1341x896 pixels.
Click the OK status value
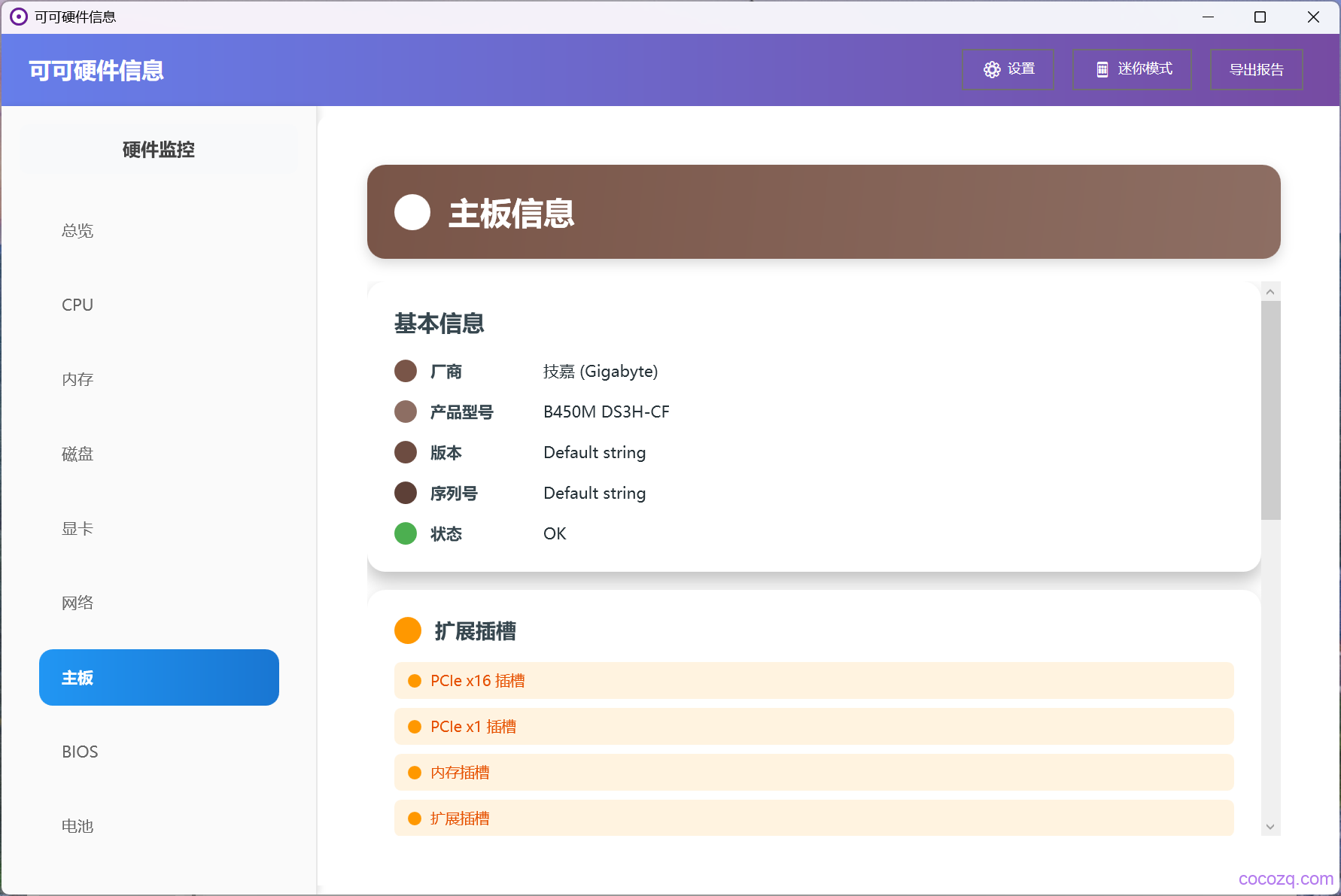555,534
